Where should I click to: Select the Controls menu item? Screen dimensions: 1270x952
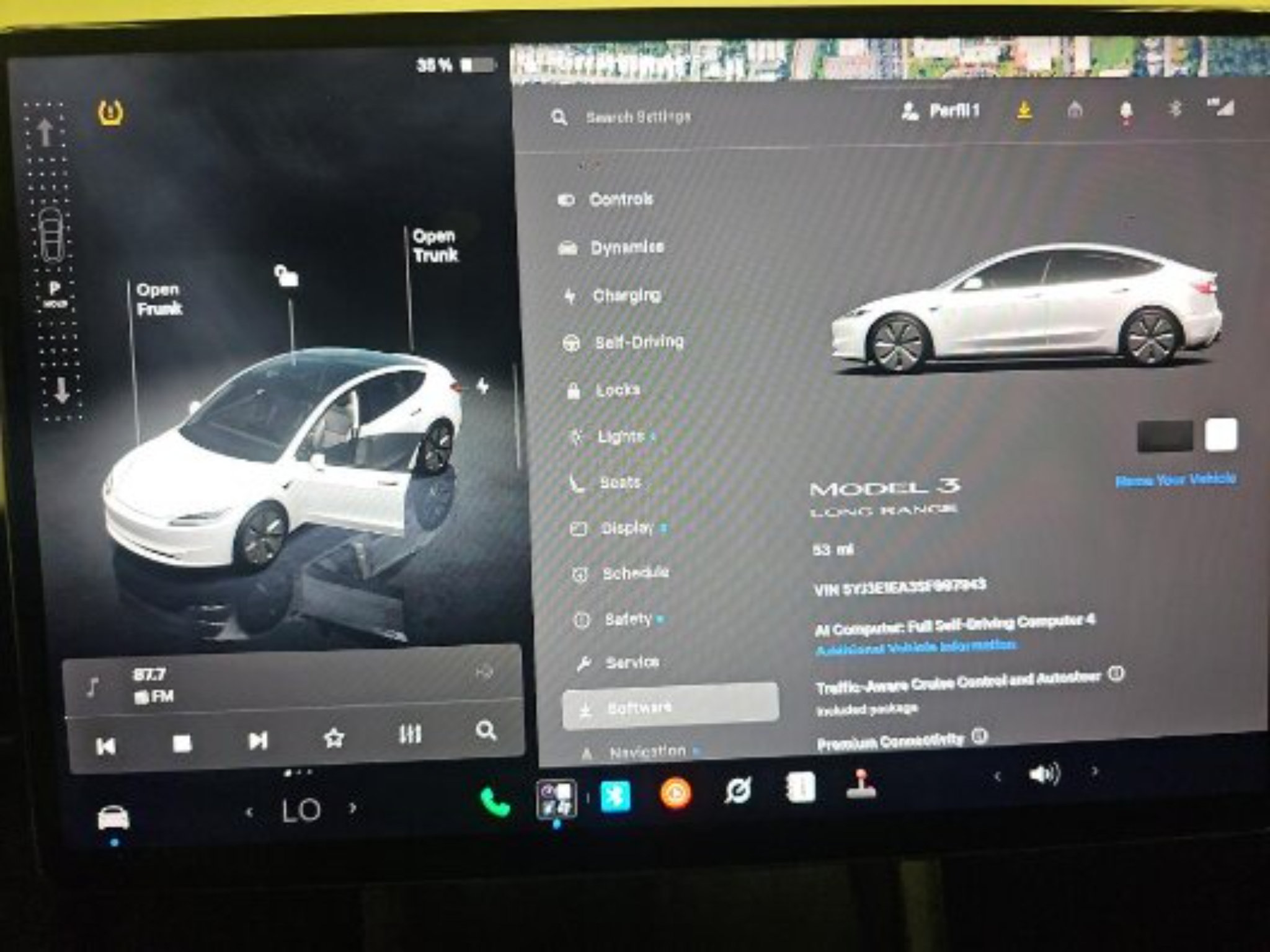(x=606, y=200)
